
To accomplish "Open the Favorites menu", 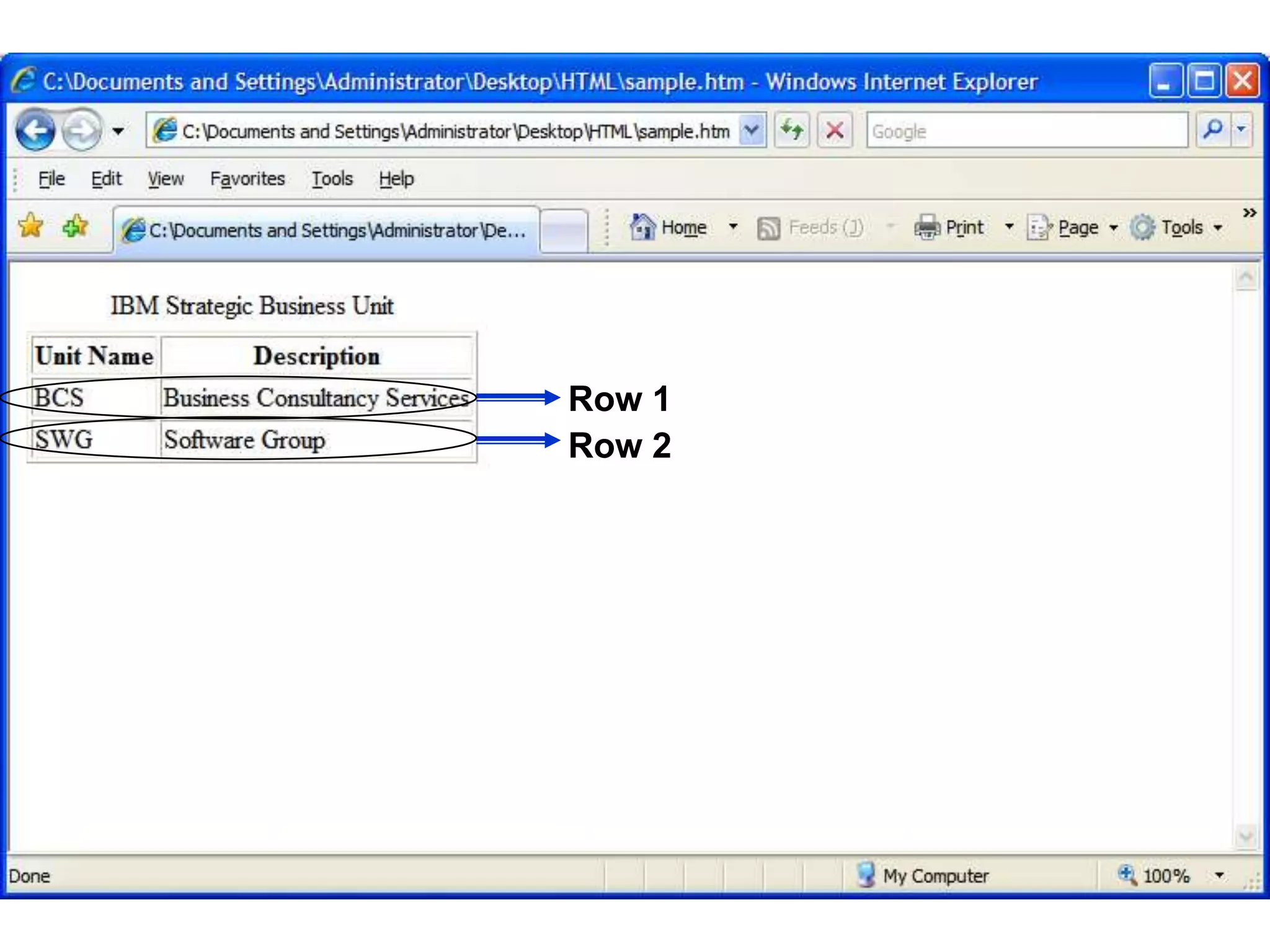I will [x=247, y=178].
